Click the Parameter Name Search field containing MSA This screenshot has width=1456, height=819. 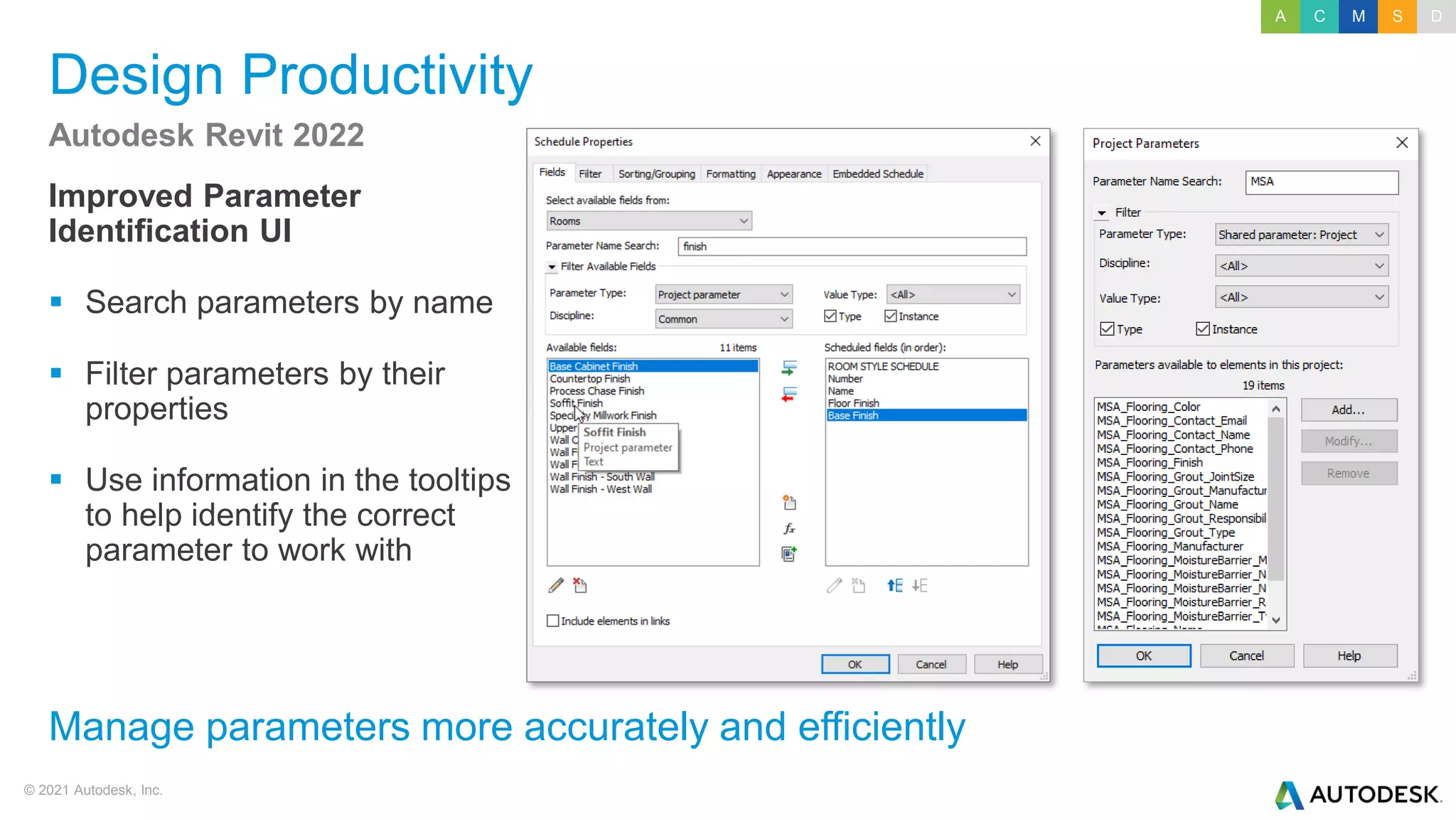tap(1322, 182)
